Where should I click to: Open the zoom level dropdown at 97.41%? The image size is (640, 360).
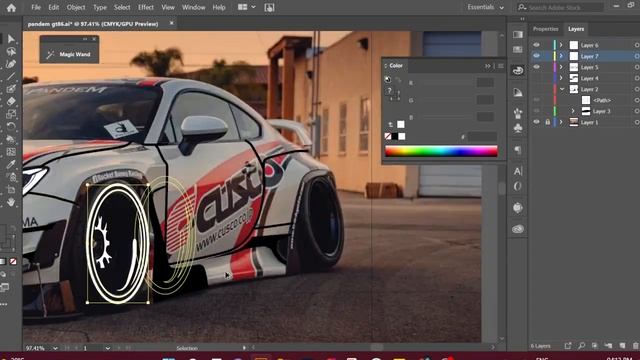coord(55,348)
